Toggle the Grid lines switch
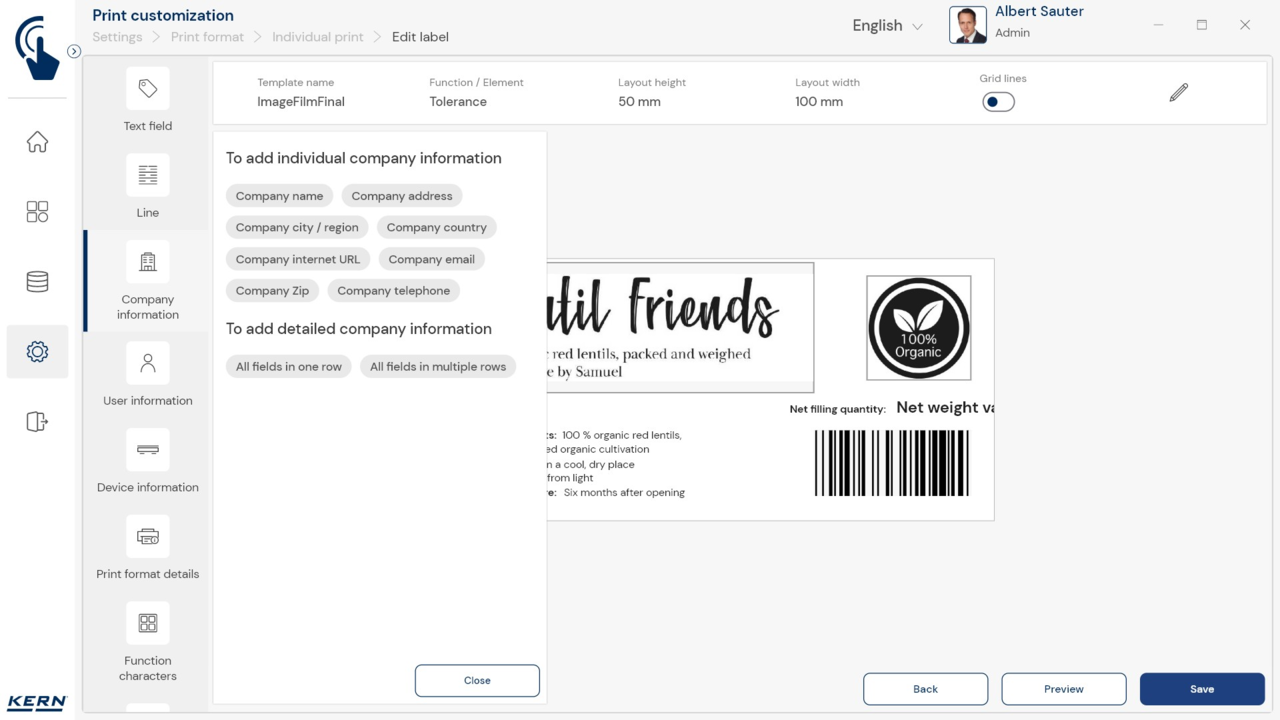The image size is (1280, 720). [998, 102]
